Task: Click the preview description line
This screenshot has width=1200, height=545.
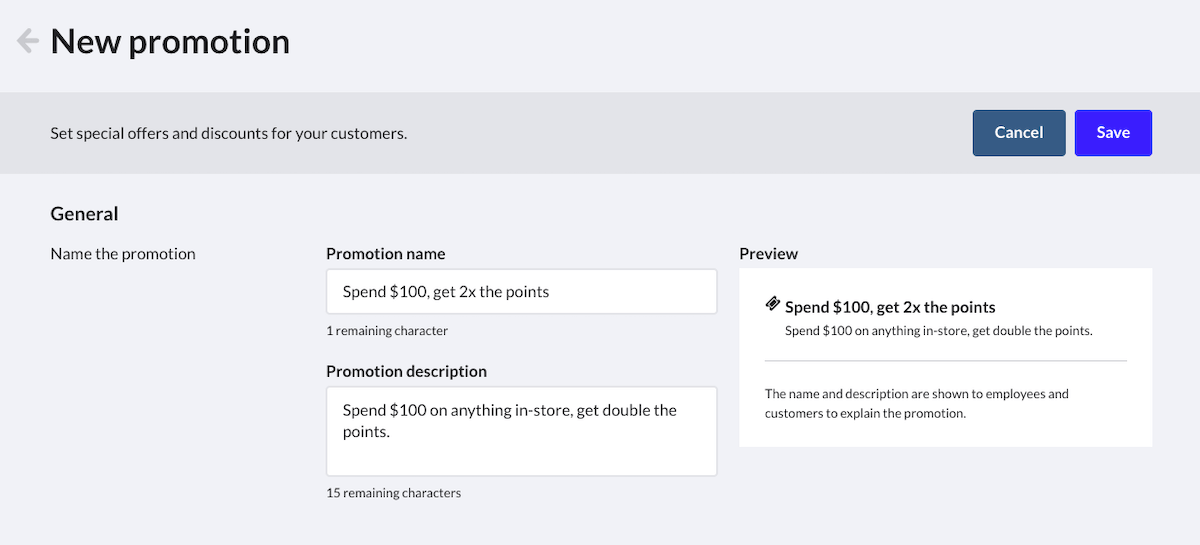Action: 938,331
